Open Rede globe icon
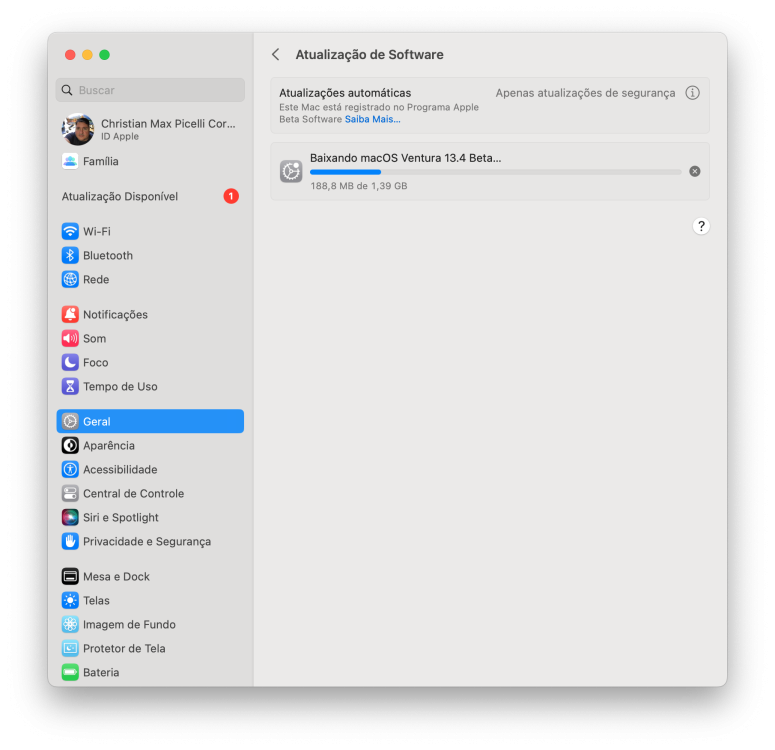The height and width of the screenshot is (750, 775). click(70, 279)
